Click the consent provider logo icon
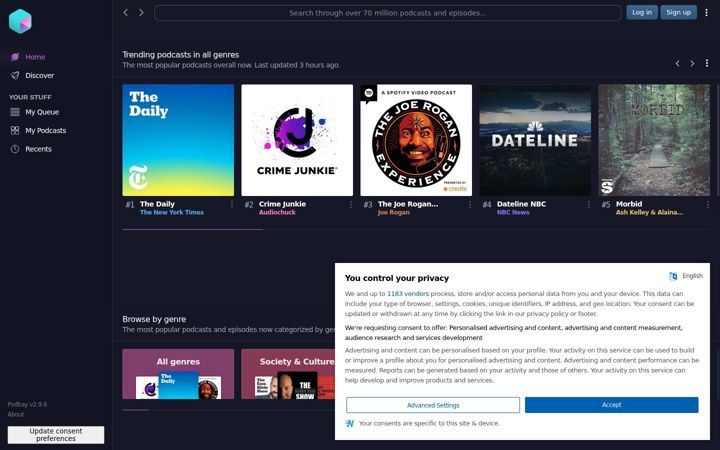Screen dimensions: 720x450 (349, 423)
